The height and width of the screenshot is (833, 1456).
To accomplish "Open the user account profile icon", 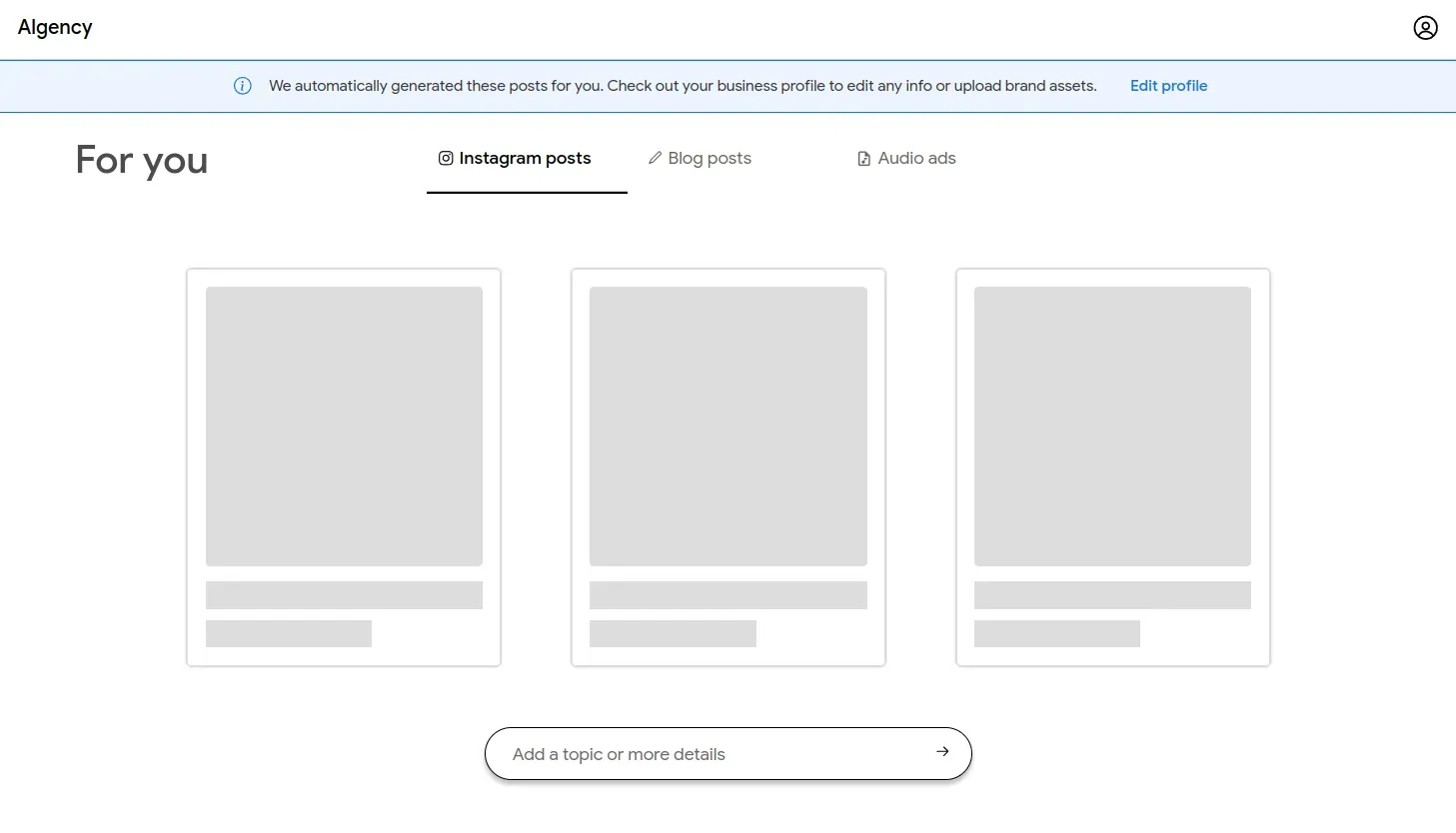I will 1425,28.
